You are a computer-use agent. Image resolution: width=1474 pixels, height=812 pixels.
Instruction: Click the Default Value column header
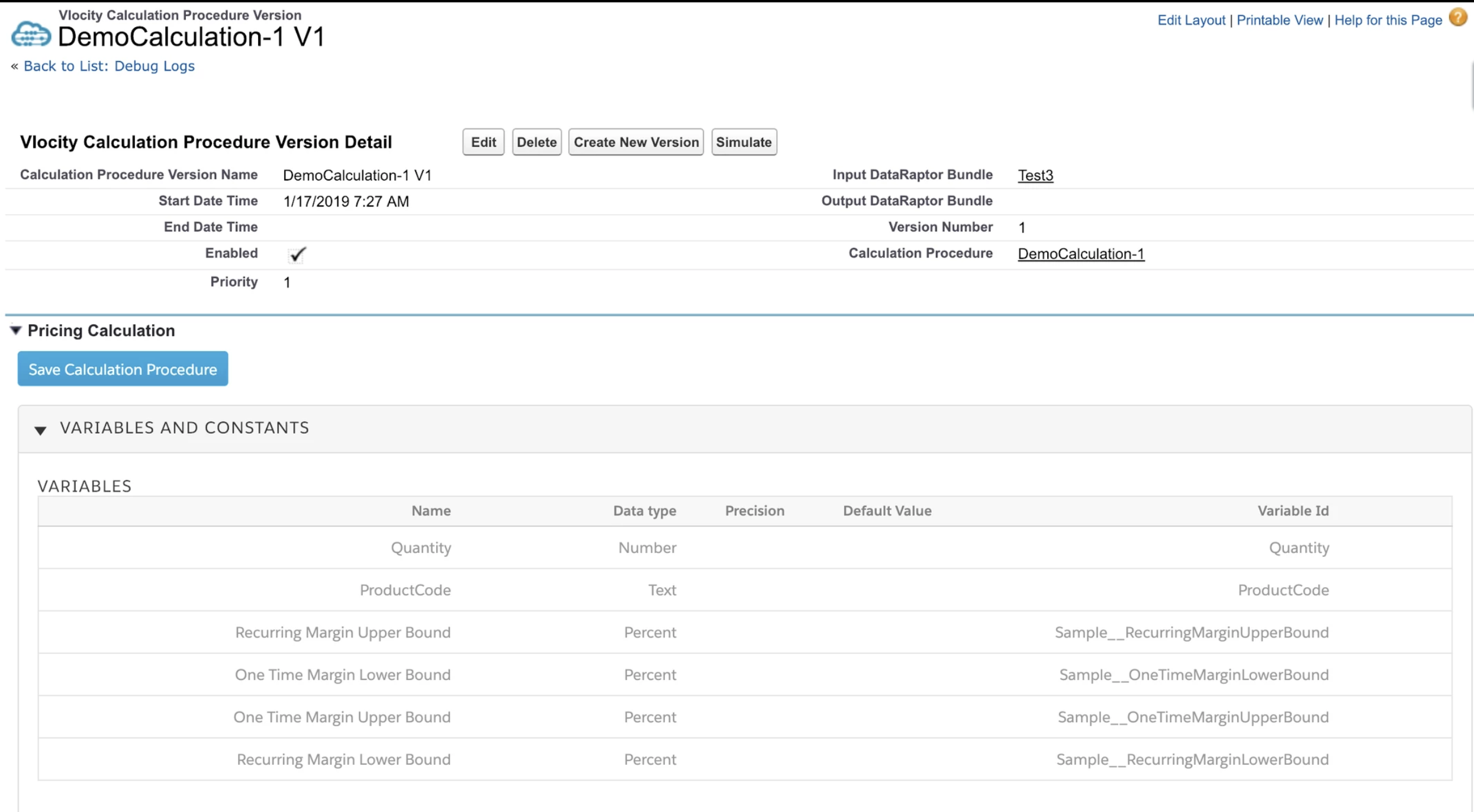[x=887, y=511]
